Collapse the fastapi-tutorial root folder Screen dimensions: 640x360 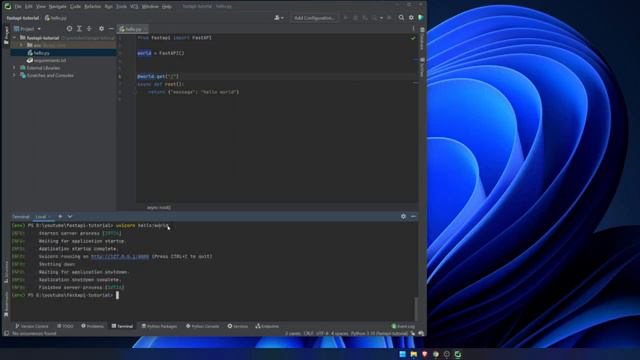(x=15, y=38)
